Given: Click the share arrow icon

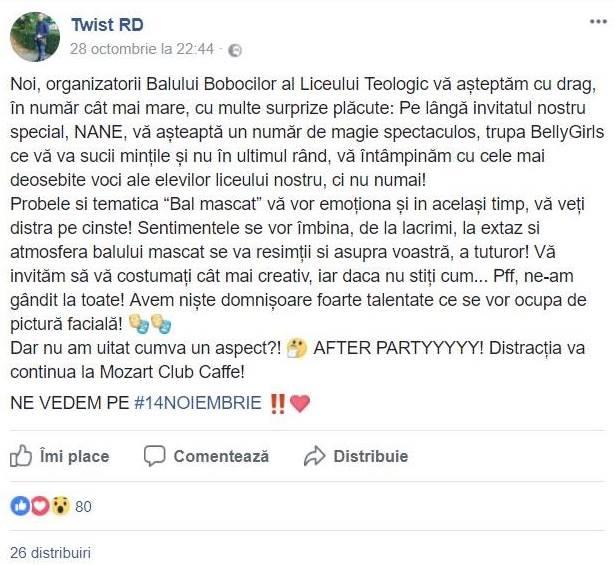Looking at the screenshot, I should (315, 456).
